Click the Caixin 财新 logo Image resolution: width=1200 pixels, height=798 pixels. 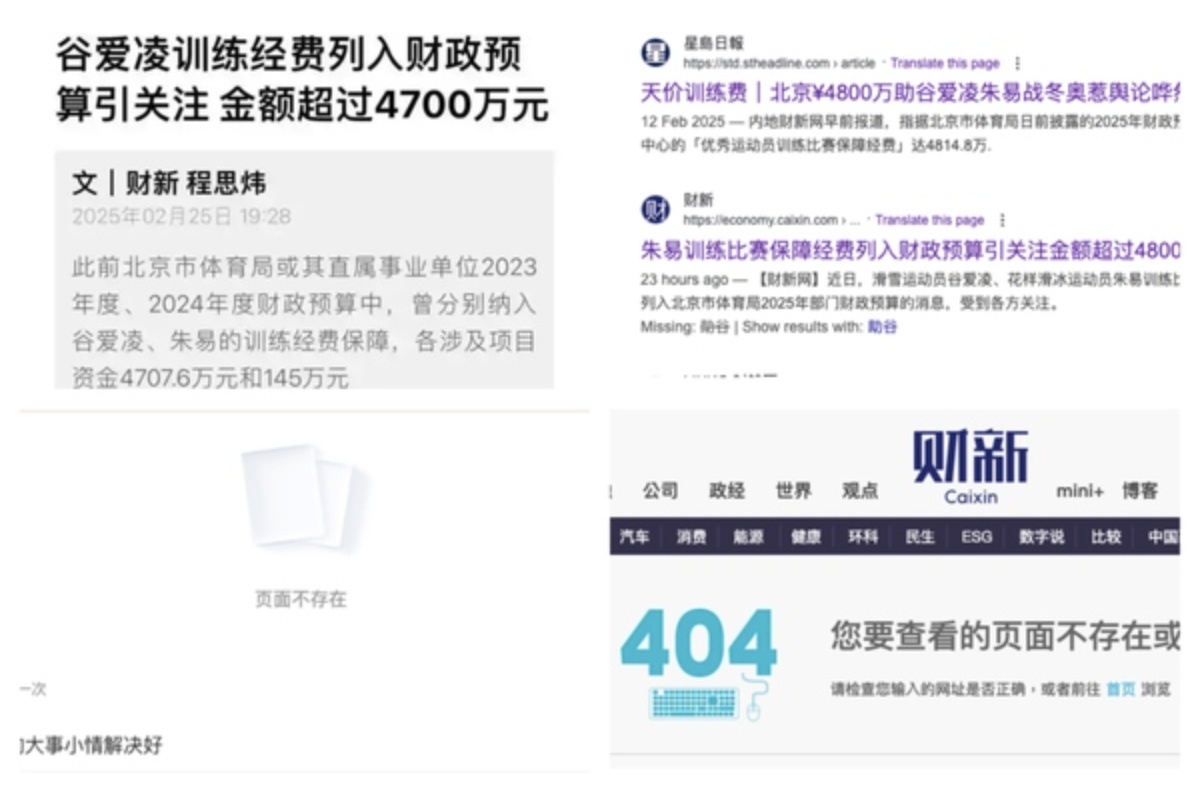[x=969, y=467]
